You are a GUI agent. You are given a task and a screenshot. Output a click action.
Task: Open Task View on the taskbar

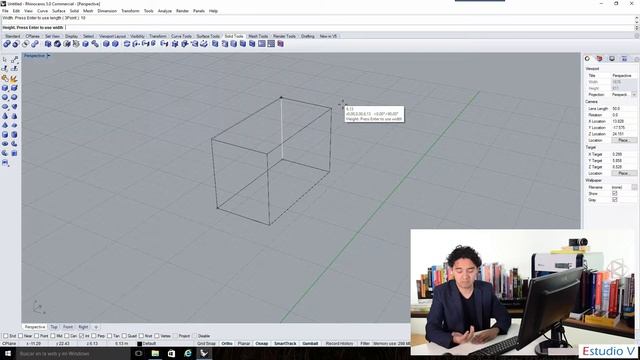point(138,353)
